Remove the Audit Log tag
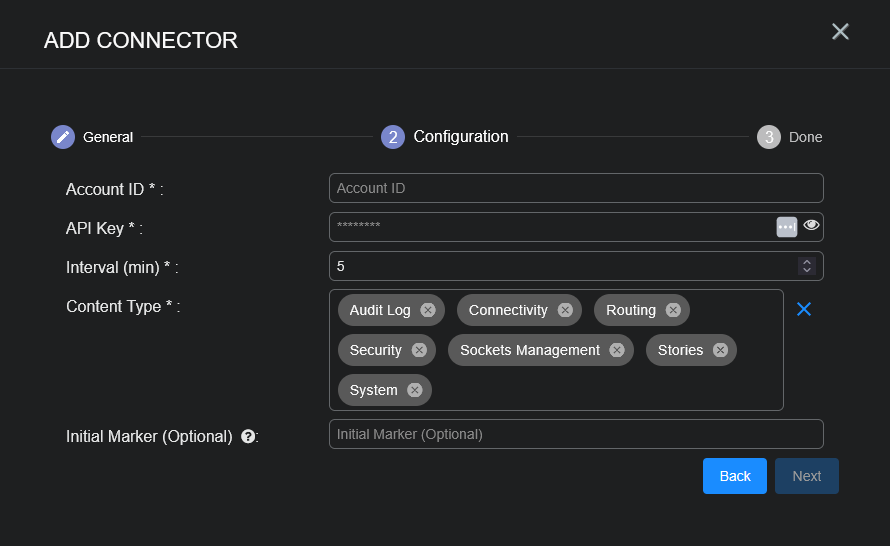 pyautogui.click(x=428, y=310)
